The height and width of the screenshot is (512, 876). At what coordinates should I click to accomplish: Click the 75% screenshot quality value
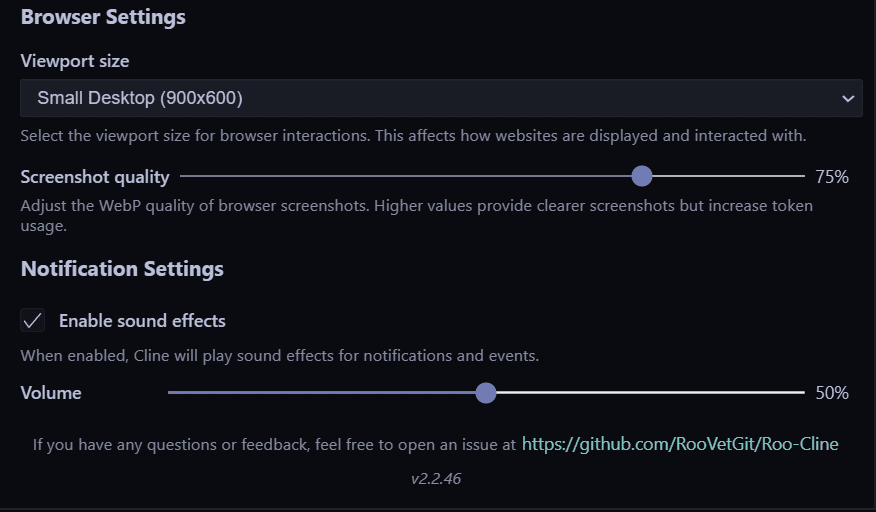tap(832, 177)
